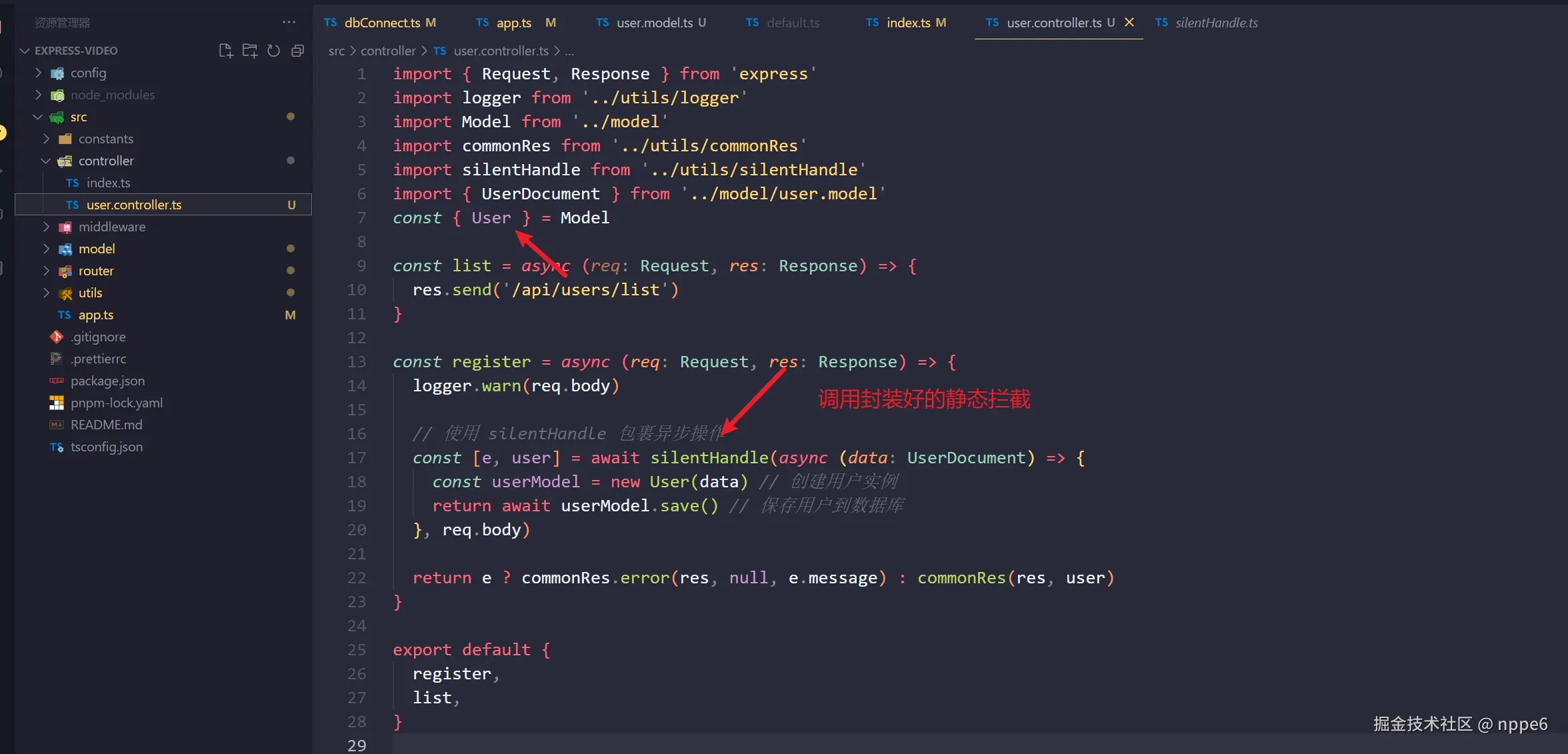Click the New Folder icon in explorer header

click(249, 51)
